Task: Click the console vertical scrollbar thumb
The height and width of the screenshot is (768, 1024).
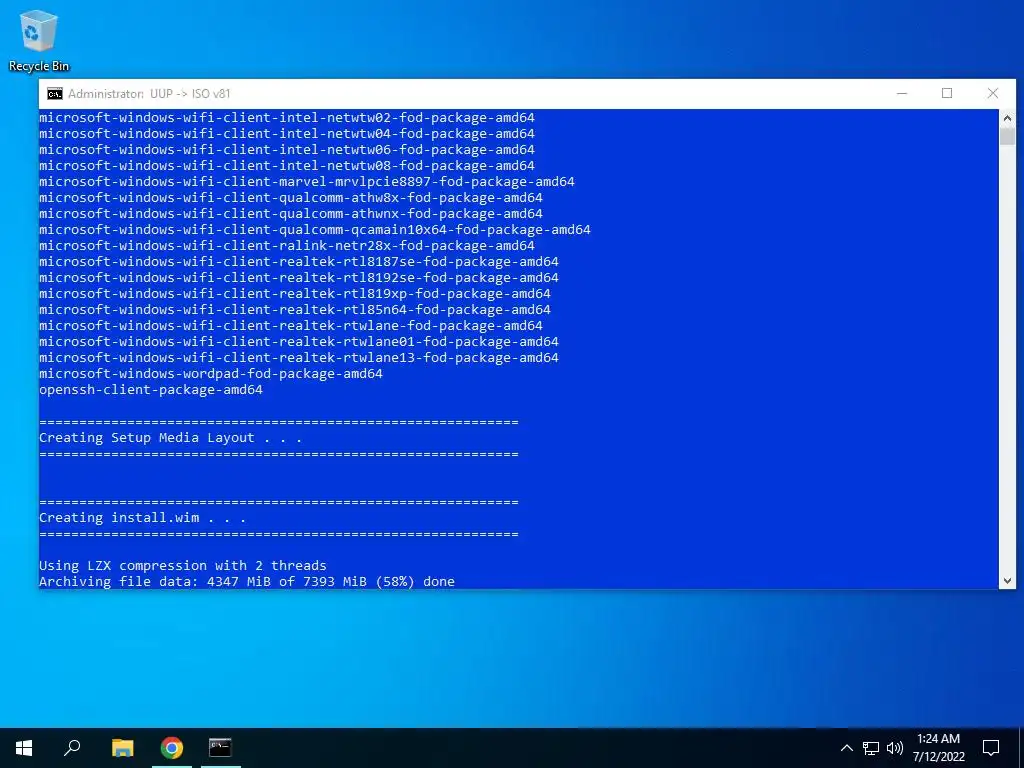Action: 1007,136
